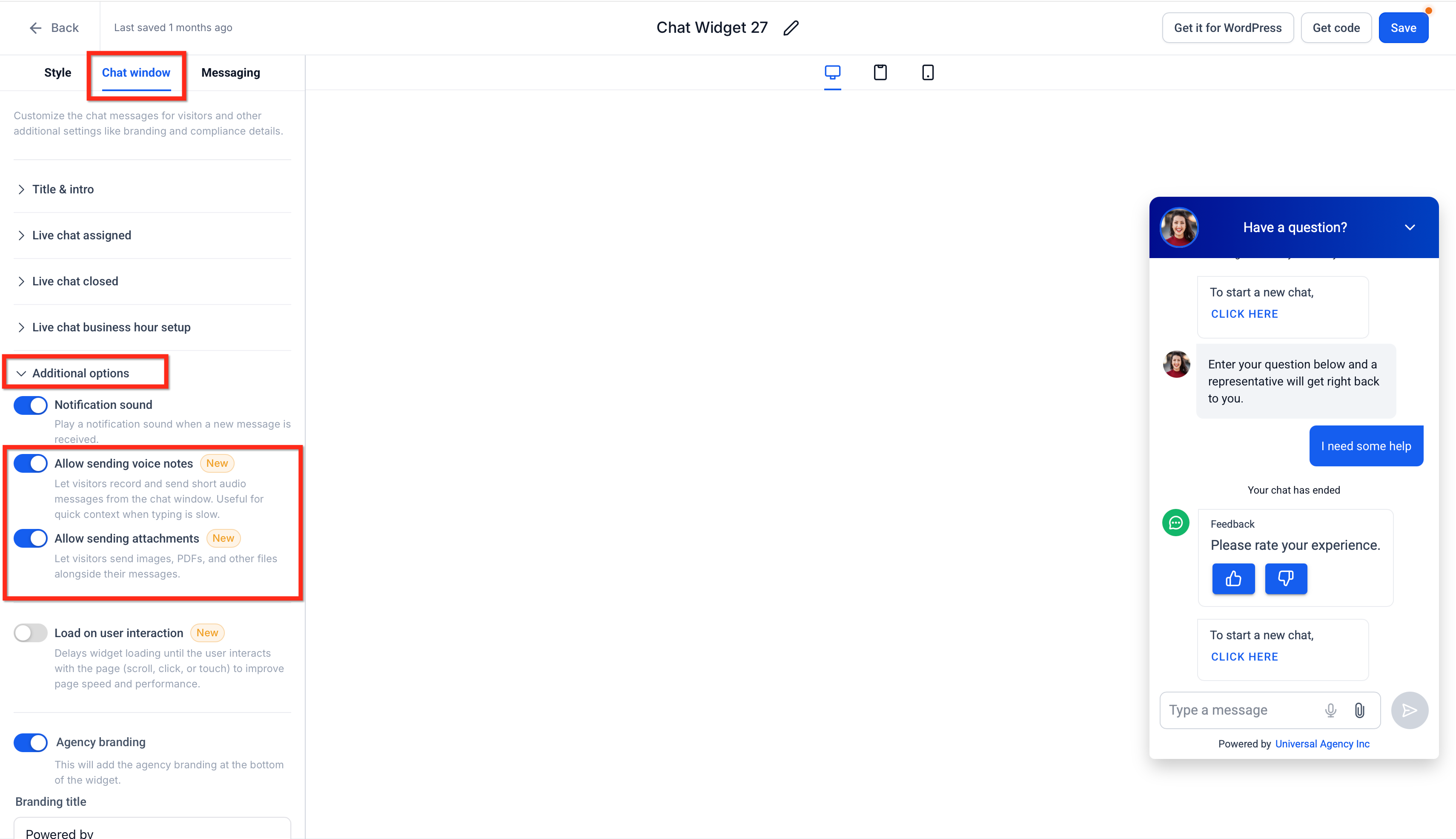The height and width of the screenshot is (839, 1456).
Task: Click Please rate your experience text
Action: [x=1295, y=545]
